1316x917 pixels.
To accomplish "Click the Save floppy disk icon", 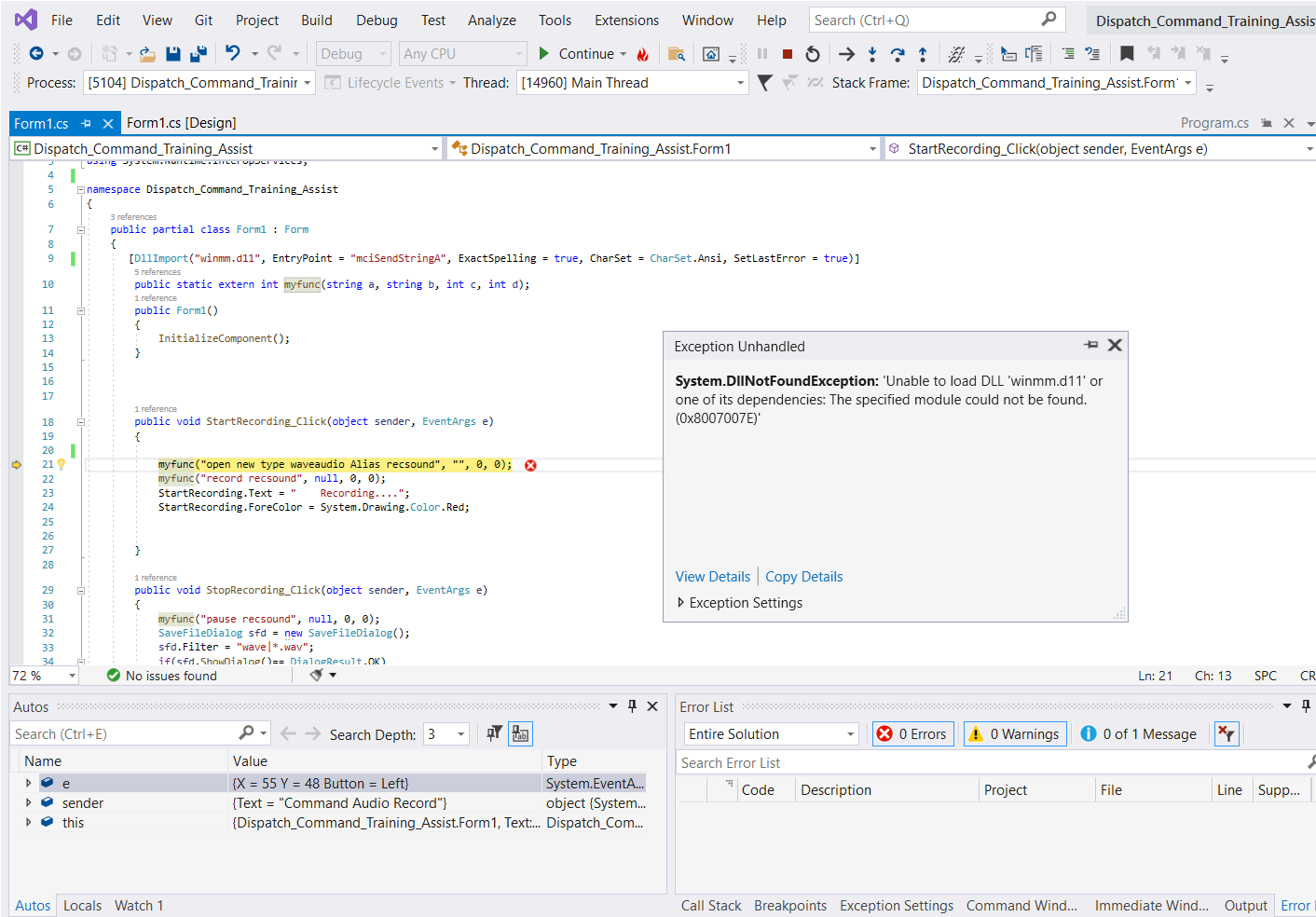I will [173, 54].
